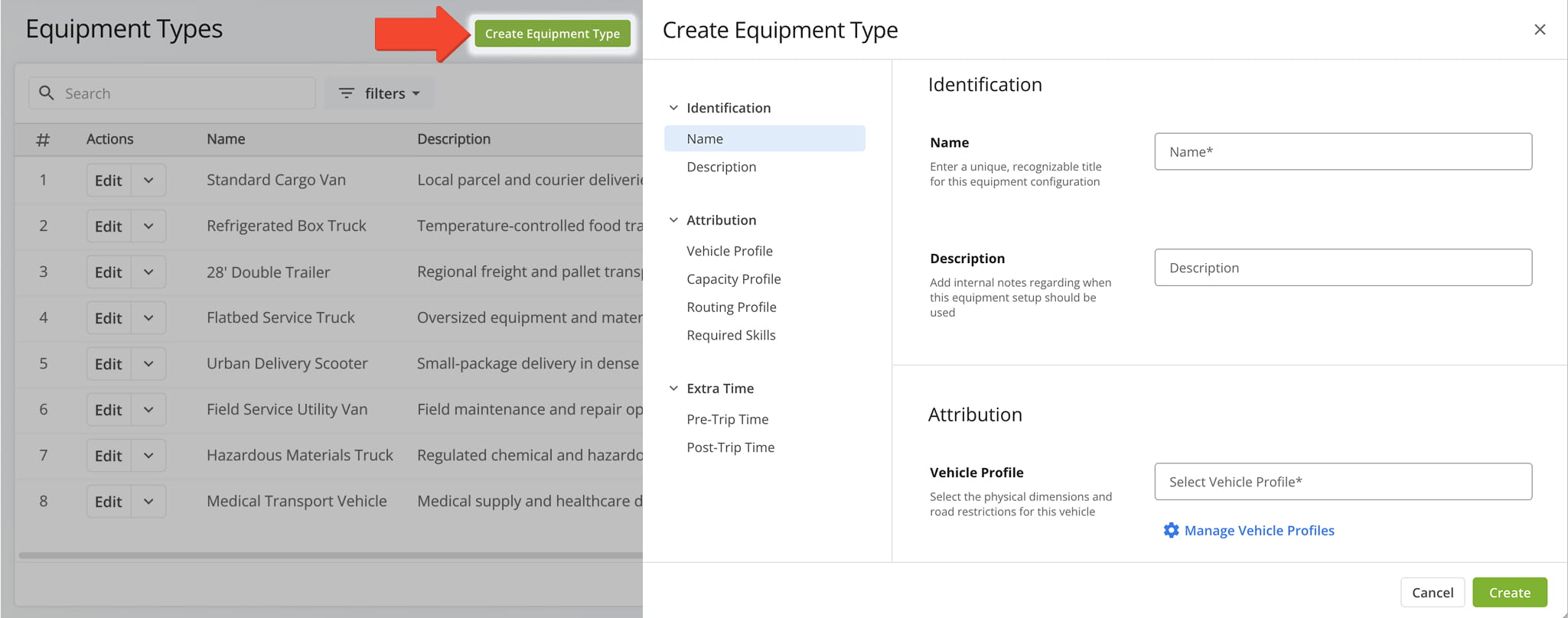Edit the Refrigerated Box Truck row
This screenshot has height=618, width=1568.
tap(108, 226)
